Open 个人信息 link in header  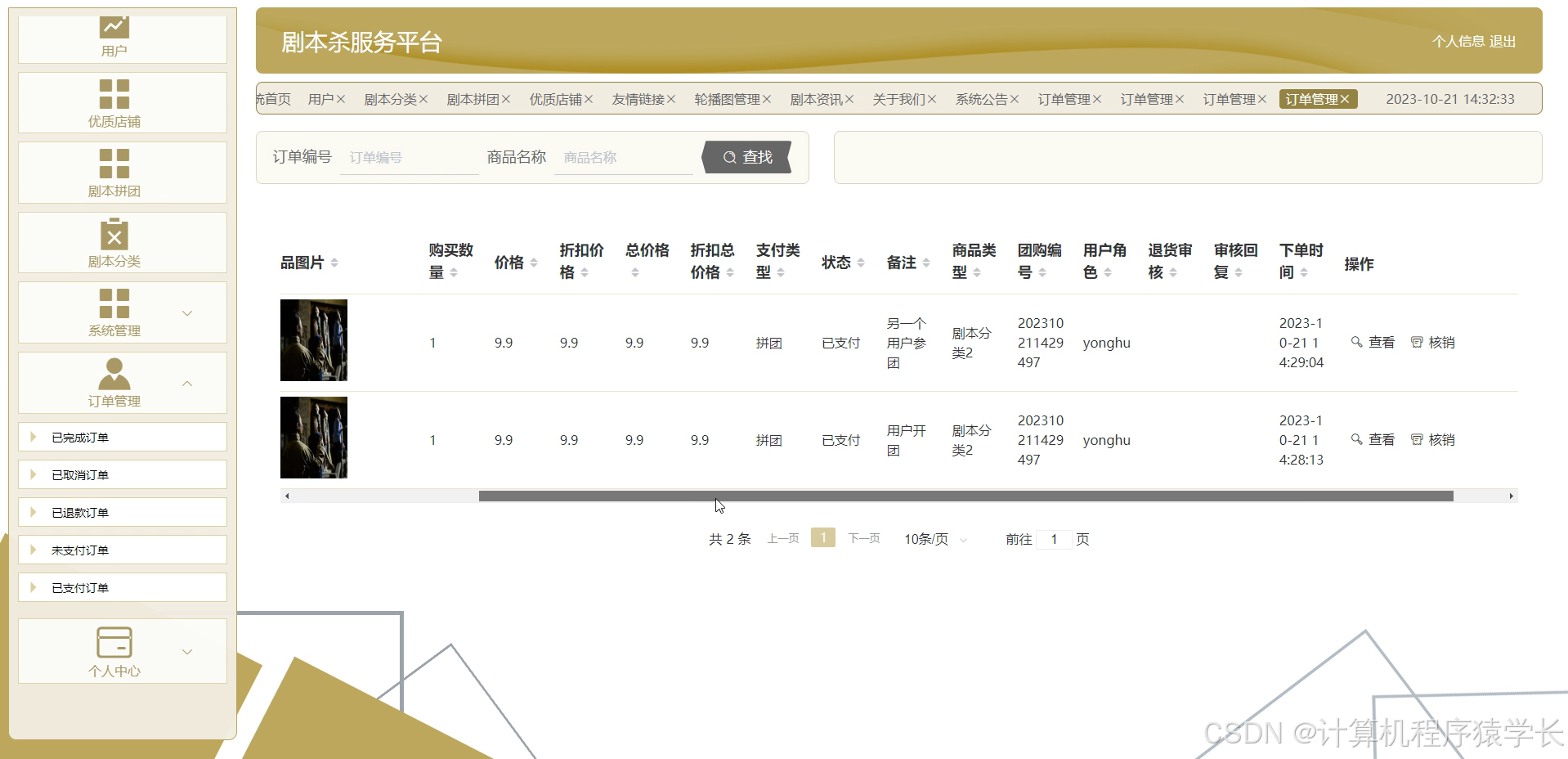[x=1458, y=41]
